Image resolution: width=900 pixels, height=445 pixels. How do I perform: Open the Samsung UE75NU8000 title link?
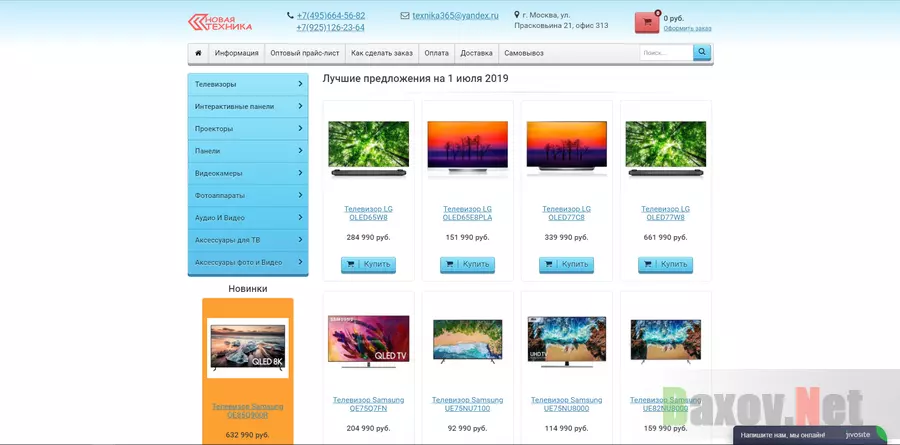[x=567, y=404]
